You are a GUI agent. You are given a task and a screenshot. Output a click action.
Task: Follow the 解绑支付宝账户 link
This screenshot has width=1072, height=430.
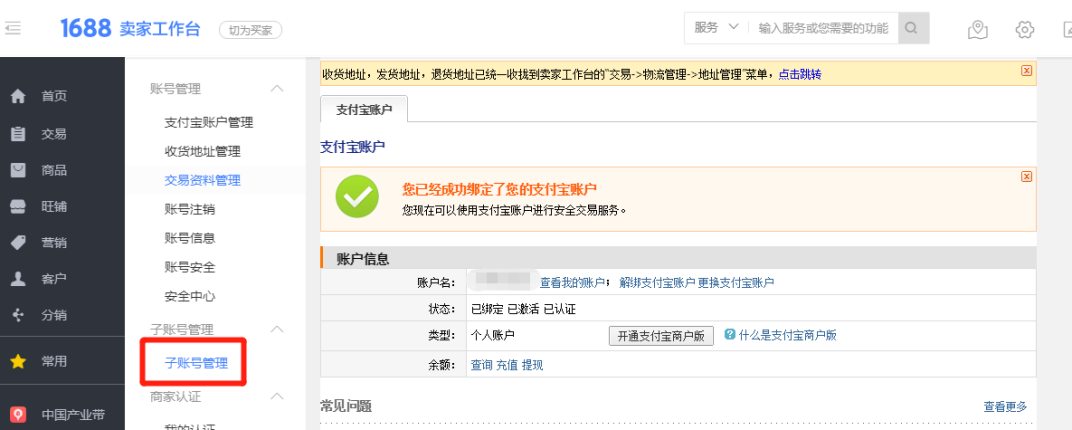(657, 282)
